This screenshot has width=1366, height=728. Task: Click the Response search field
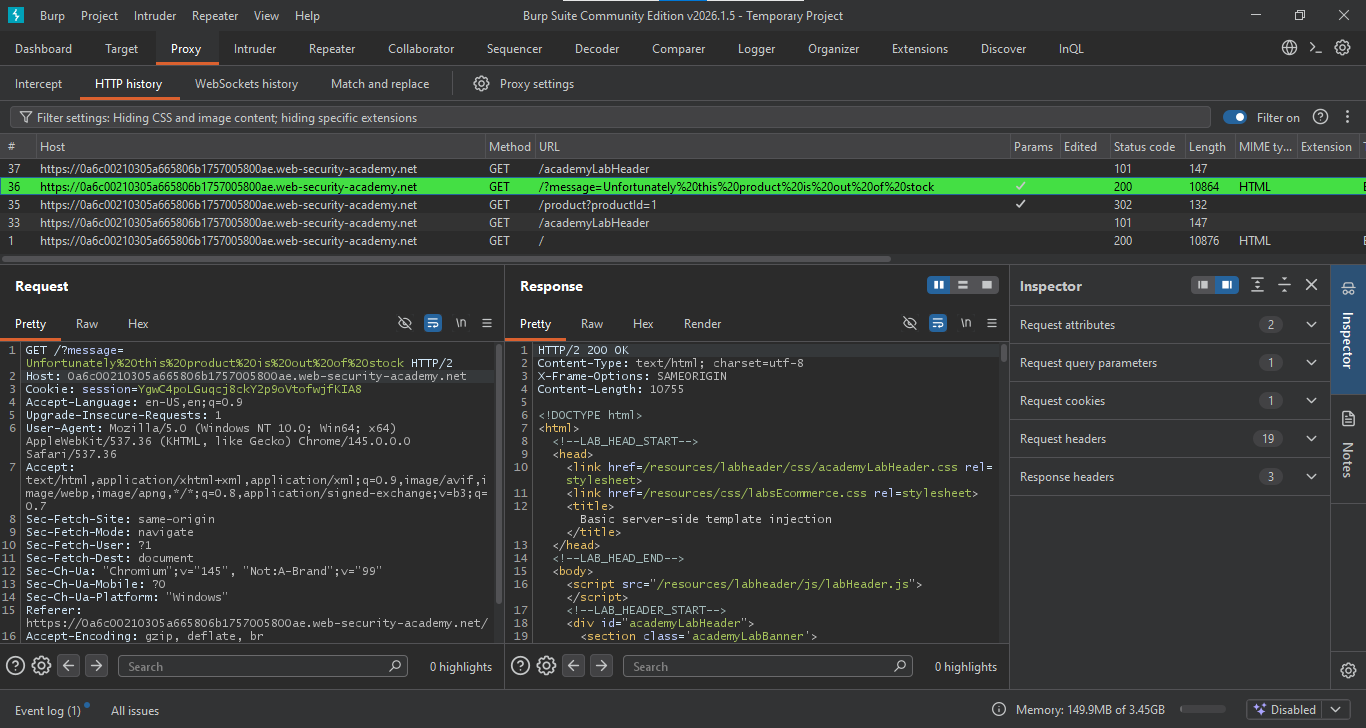tap(768, 666)
